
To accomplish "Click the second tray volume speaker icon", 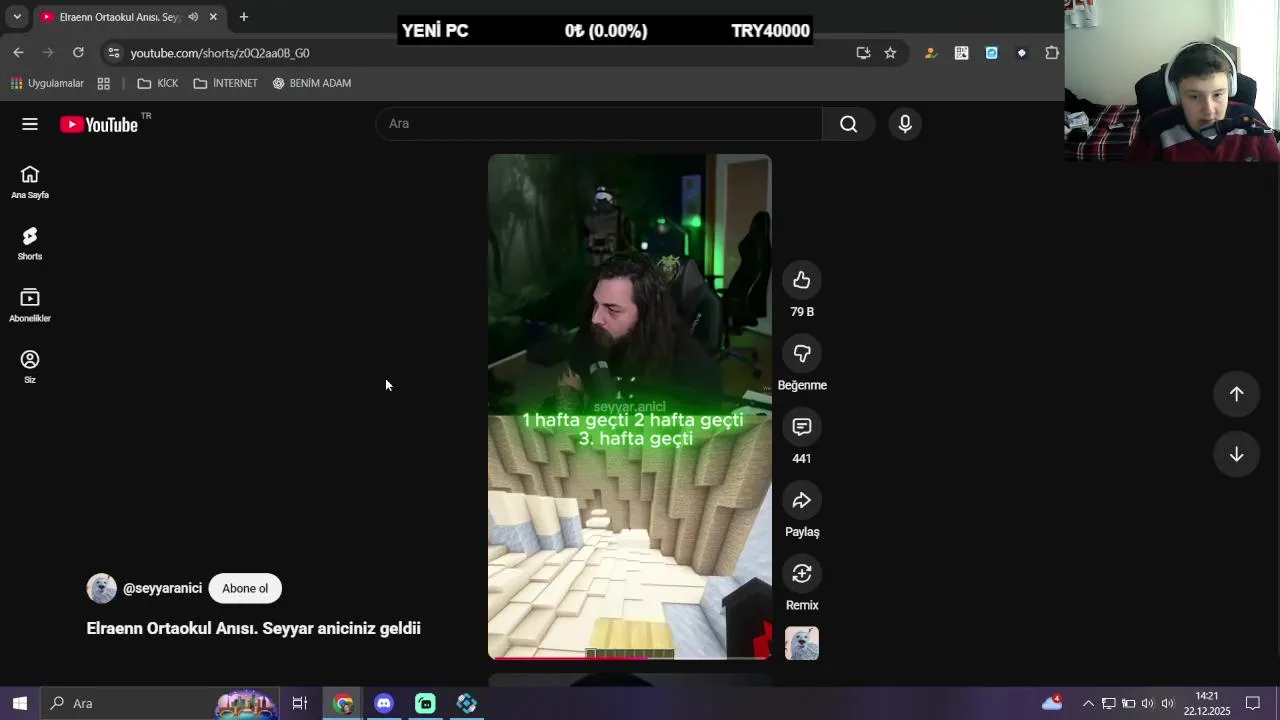I will point(1167,703).
